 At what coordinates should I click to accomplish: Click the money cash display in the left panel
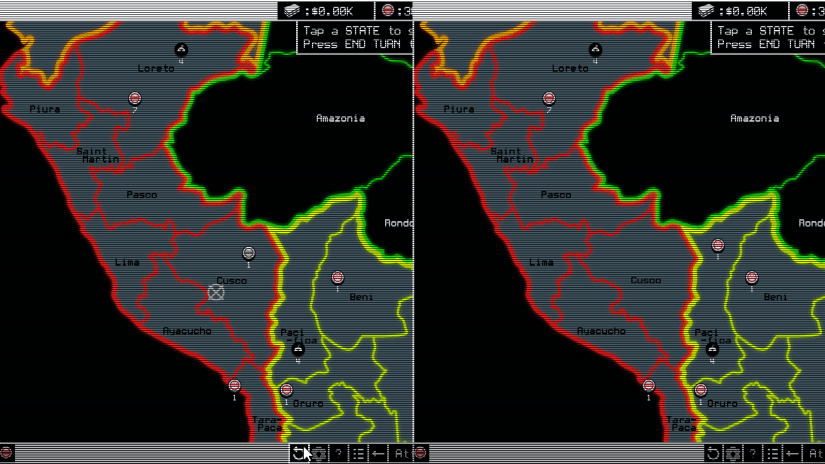tap(322, 10)
